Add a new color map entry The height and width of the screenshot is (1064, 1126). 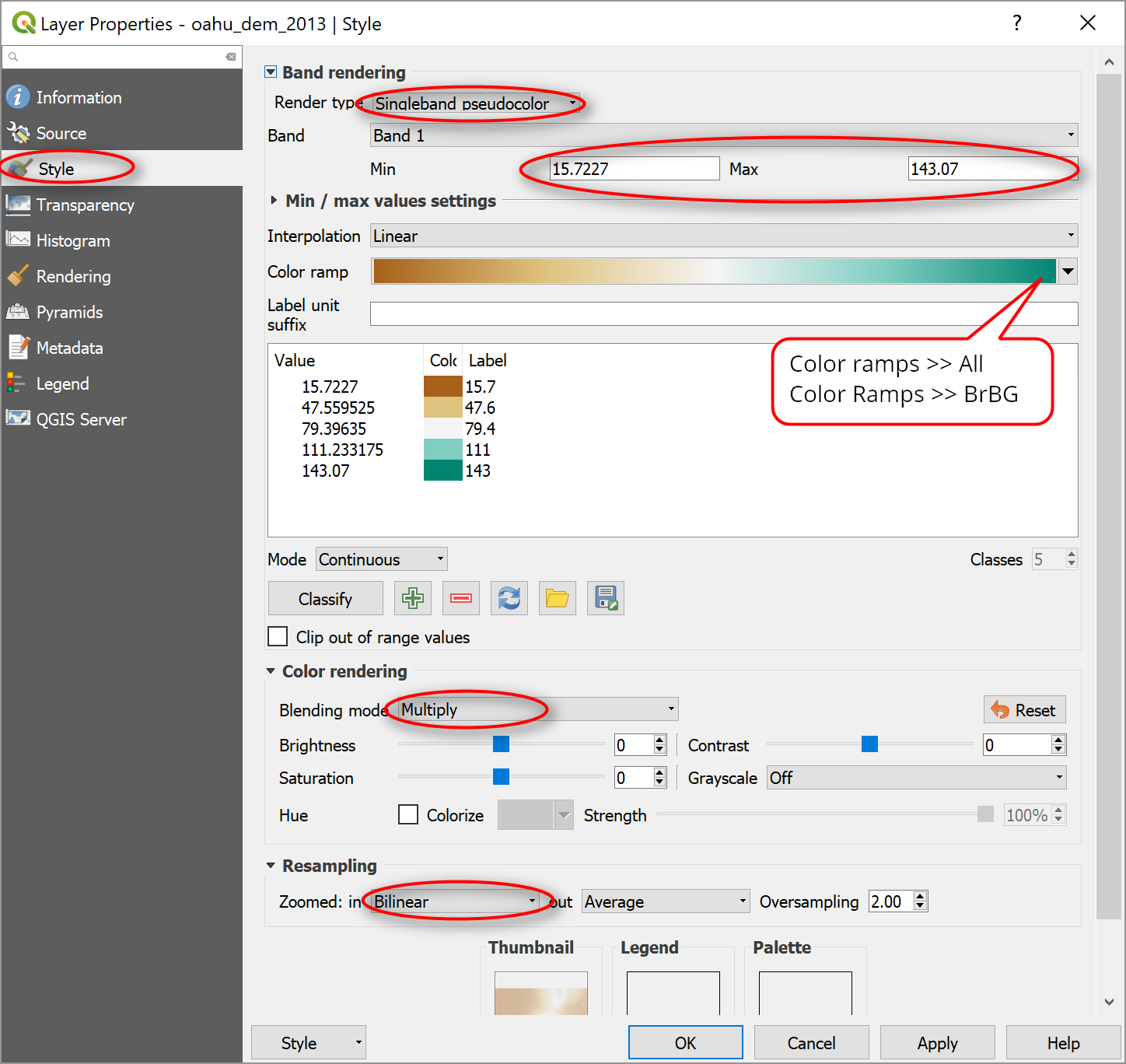(412, 598)
